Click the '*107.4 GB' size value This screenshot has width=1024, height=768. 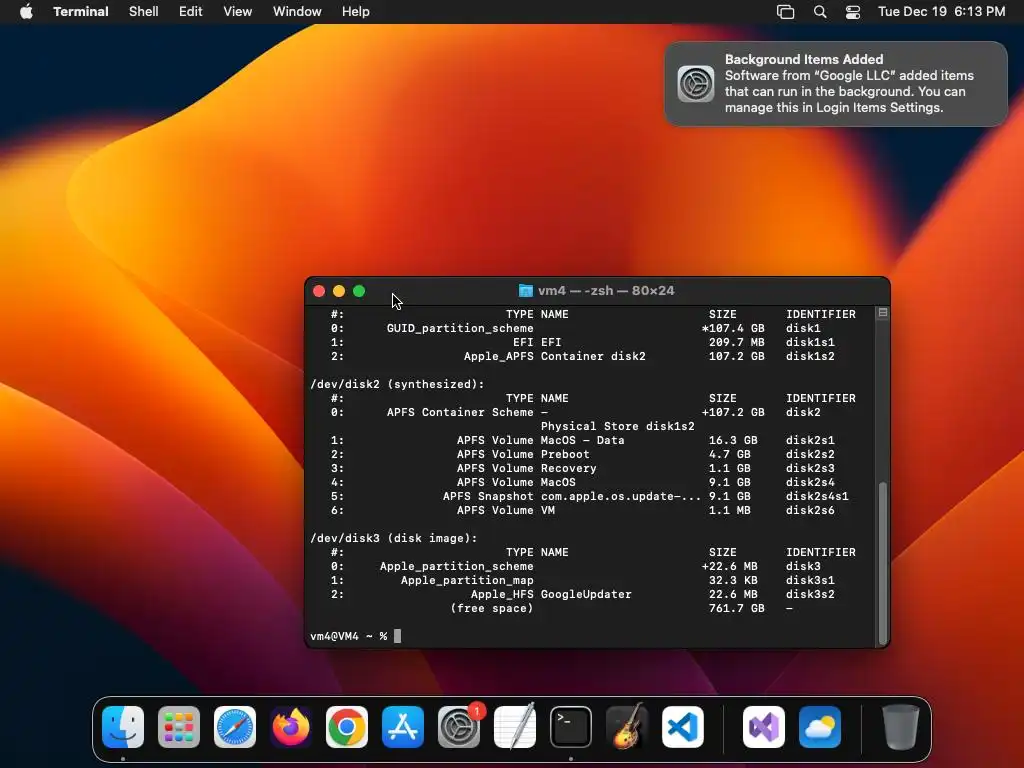(733, 328)
